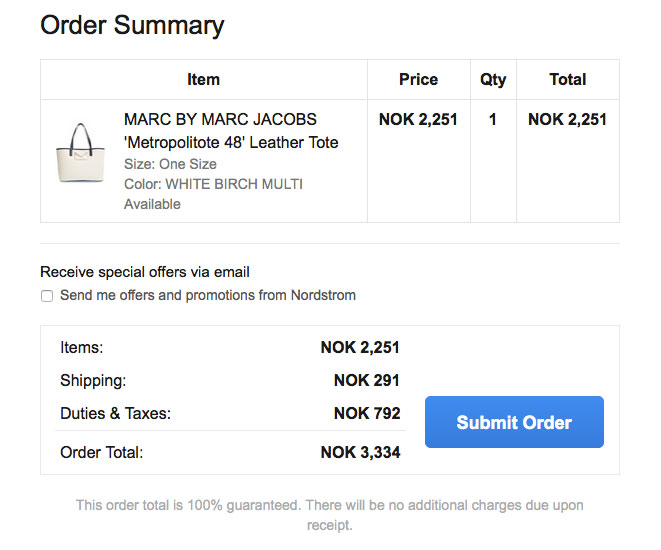
Task: Click the Size: One Size text
Action: click(170, 164)
